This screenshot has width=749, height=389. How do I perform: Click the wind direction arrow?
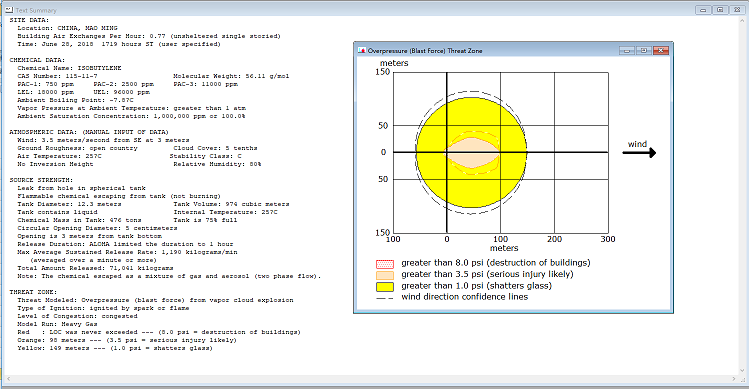click(x=639, y=152)
